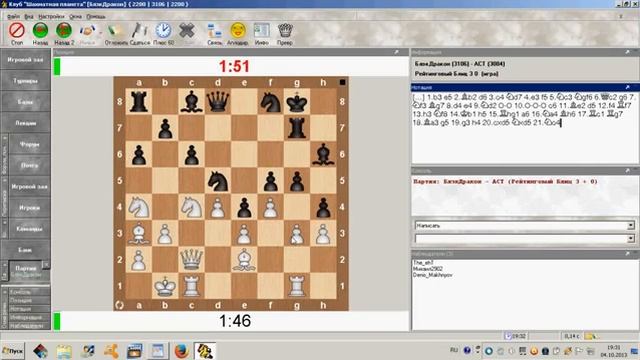The height and width of the screenshot is (360, 640).
Task: Click the Пуск start button
Action: (x=13, y=351)
